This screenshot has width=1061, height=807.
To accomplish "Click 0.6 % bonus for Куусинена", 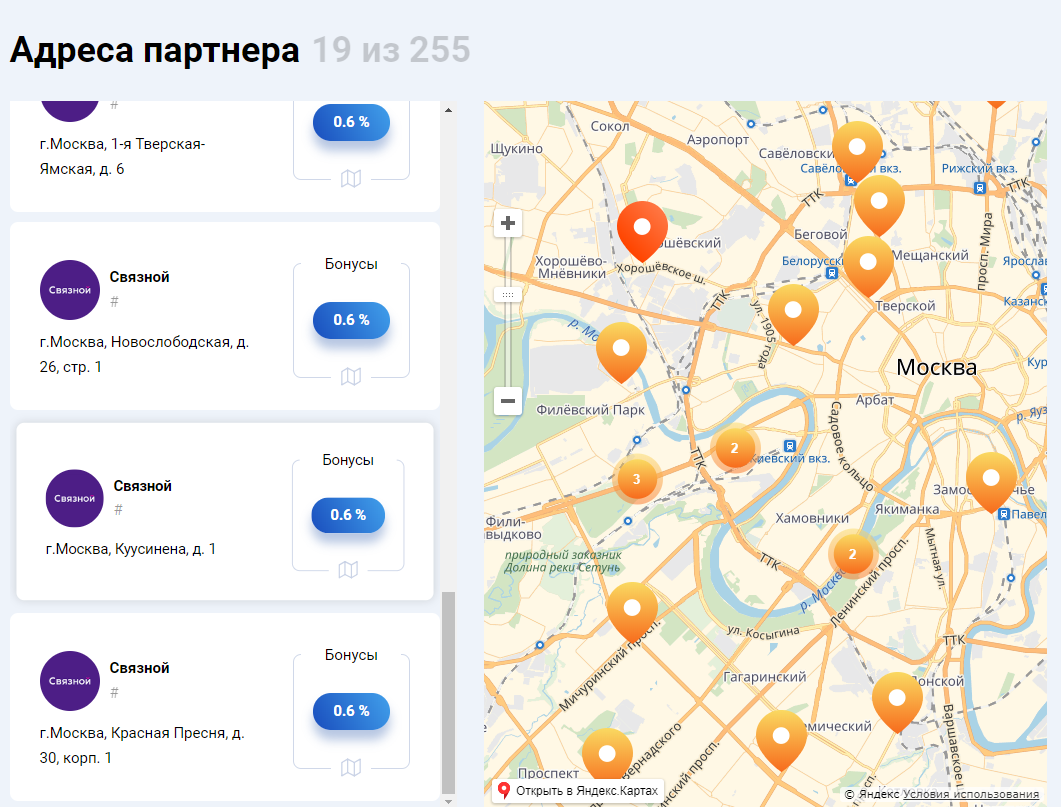I will pos(348,515).
